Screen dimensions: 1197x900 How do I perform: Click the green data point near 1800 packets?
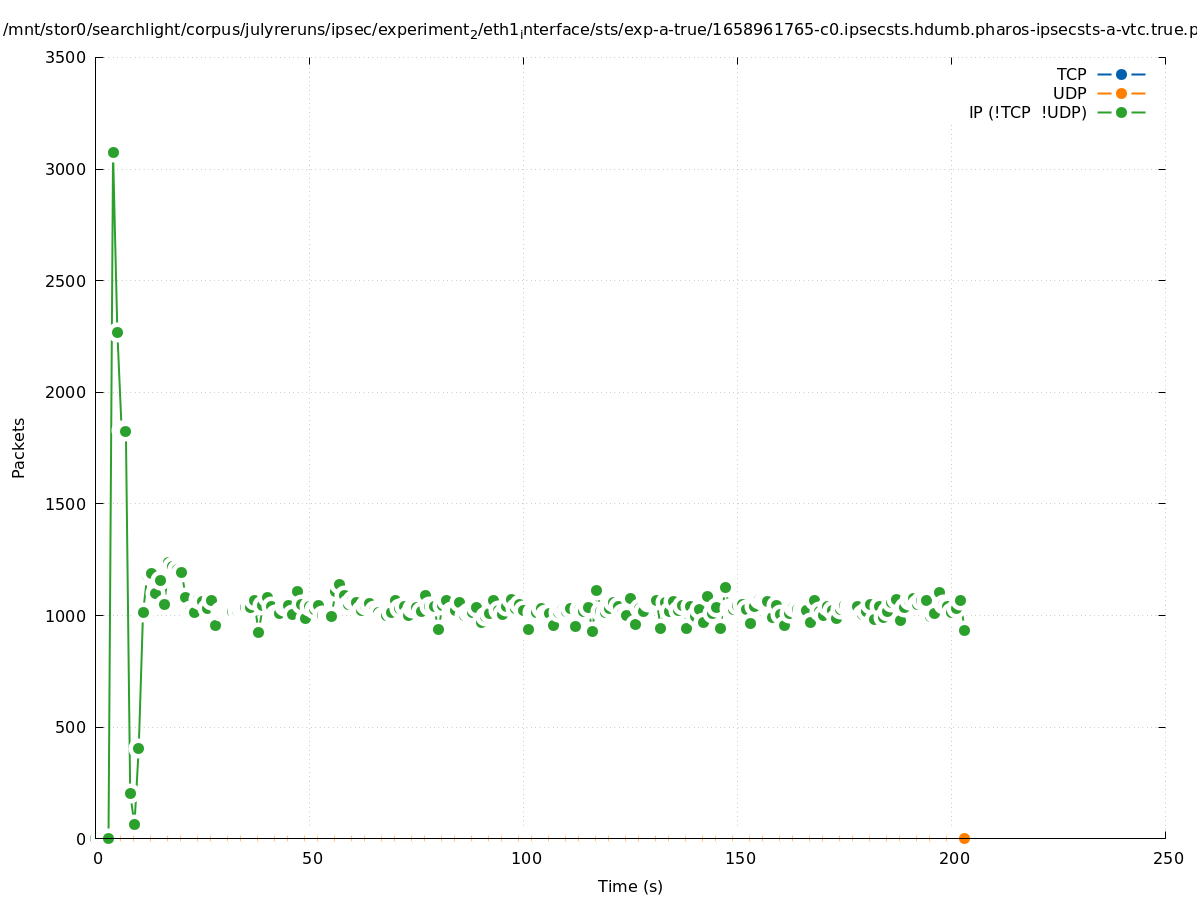(125, 431)
